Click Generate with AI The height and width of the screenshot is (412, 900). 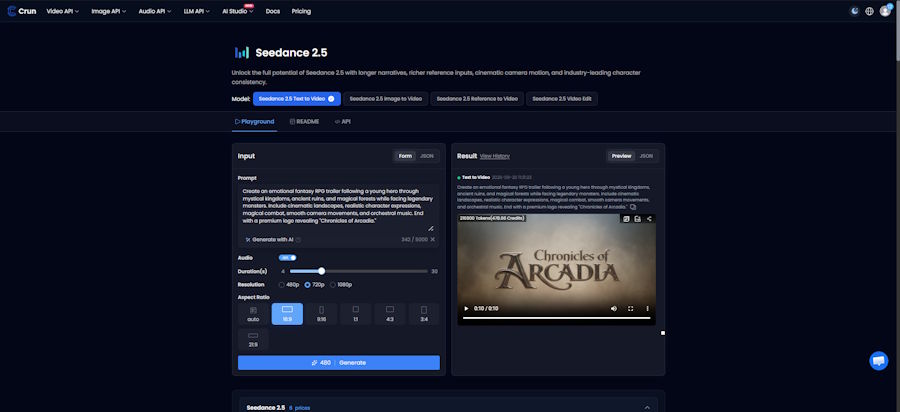[270, 239]
